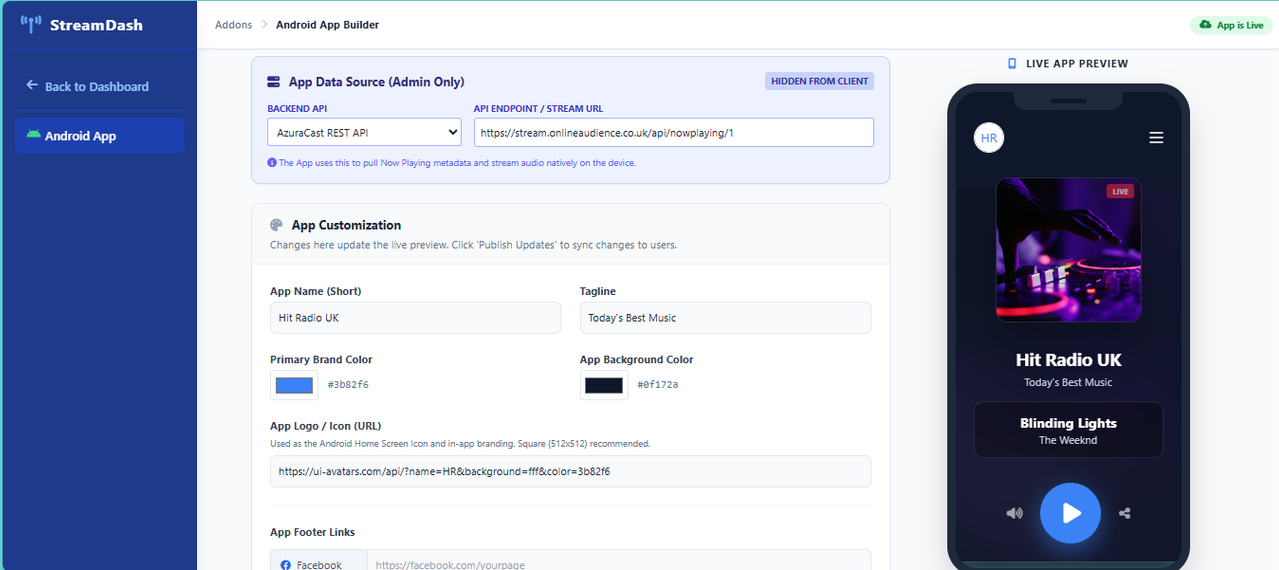Image resolution: width=1279 pixels, height=570 pixels.
Task: Click the HR avatar in phone preview
Action: point(989,138)
